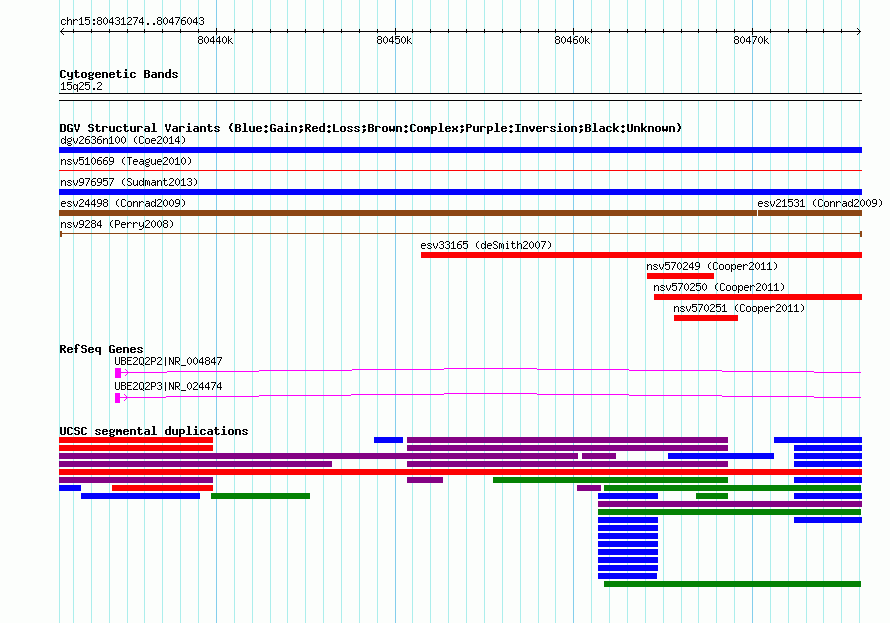Click the nsv570250 red loss bar
The height and width of the screenshot is (623, 890).
pos(758,297)
